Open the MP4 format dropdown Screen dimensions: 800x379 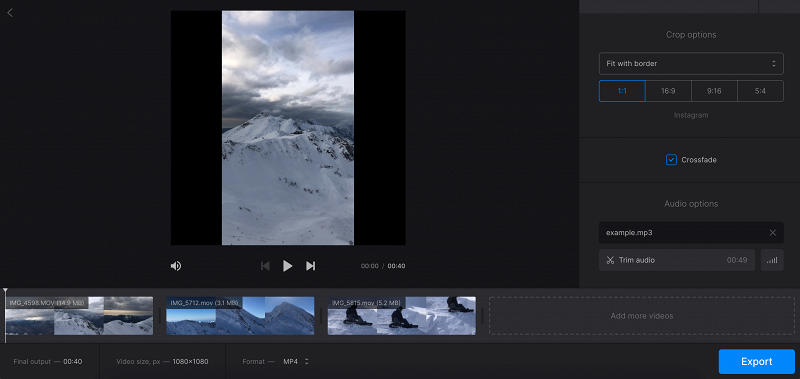pos(296,361)
